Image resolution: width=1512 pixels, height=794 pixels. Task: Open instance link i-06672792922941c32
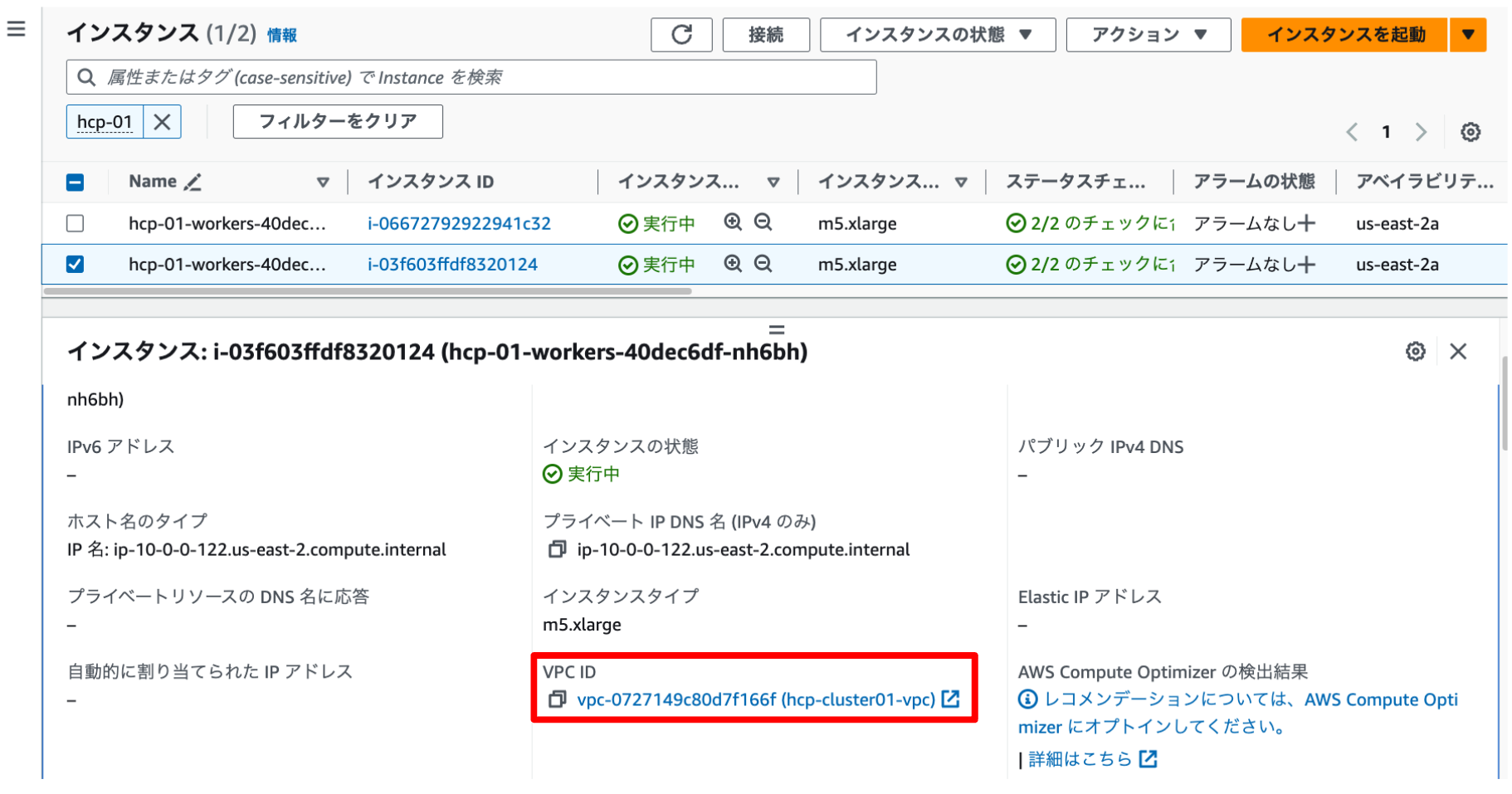(459, 223)
